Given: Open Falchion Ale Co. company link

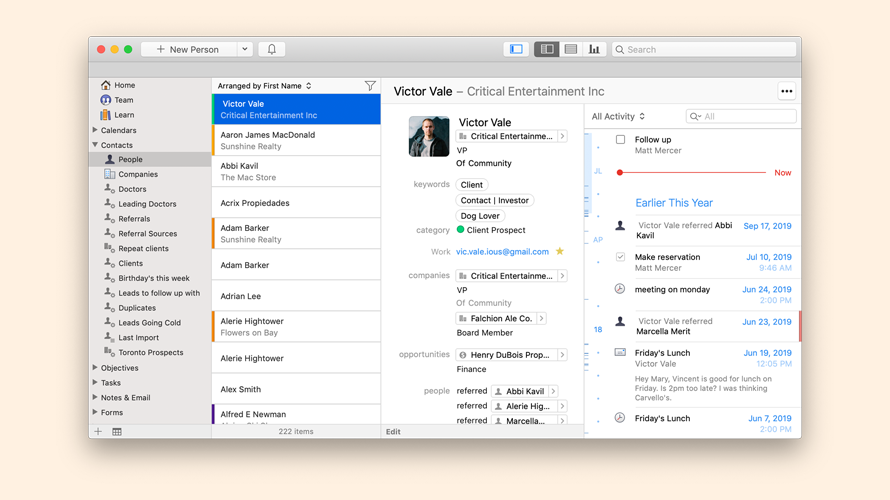Looking at the screenshot, I should [x=501, y=318].
